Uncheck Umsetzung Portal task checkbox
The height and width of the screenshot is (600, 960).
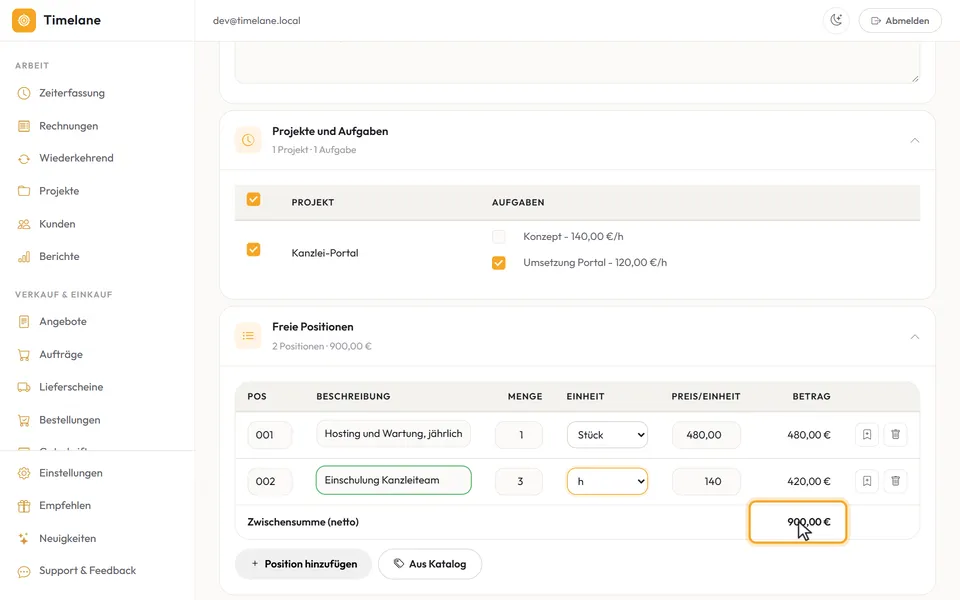(x=499, y=263)
